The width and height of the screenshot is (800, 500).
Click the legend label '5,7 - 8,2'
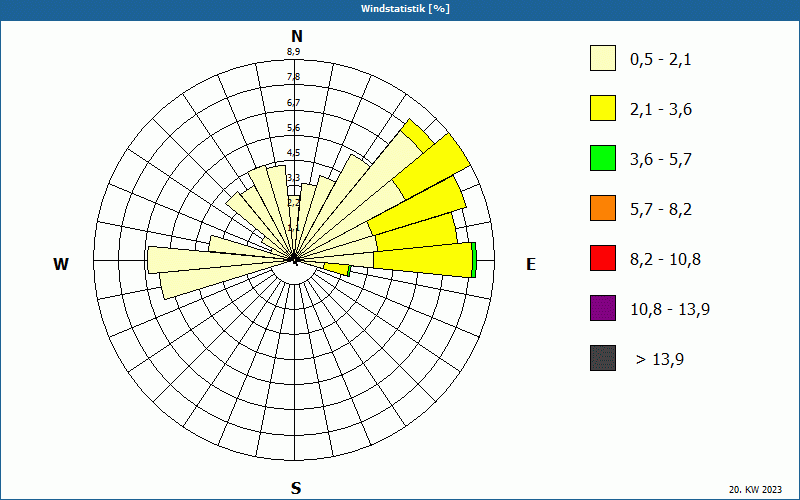coord(661,210)
